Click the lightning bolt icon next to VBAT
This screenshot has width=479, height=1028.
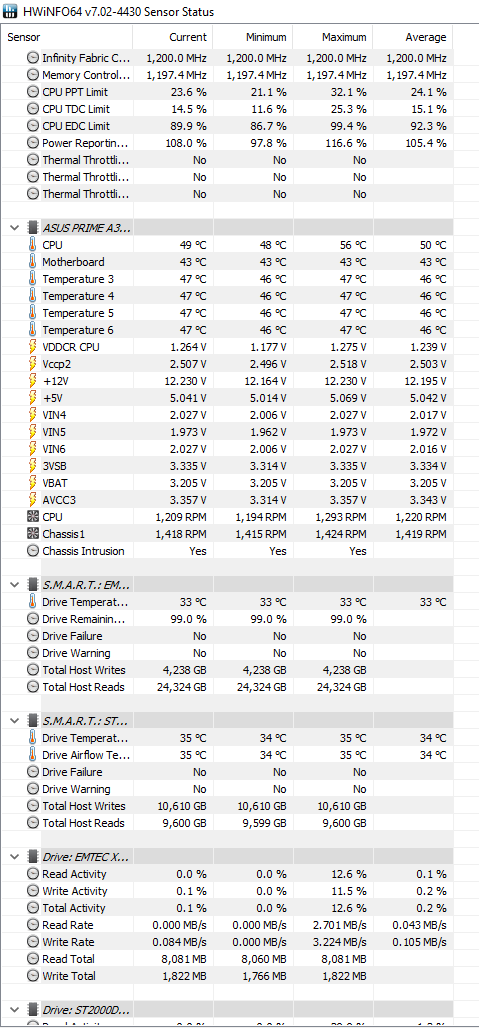(33, 483)
